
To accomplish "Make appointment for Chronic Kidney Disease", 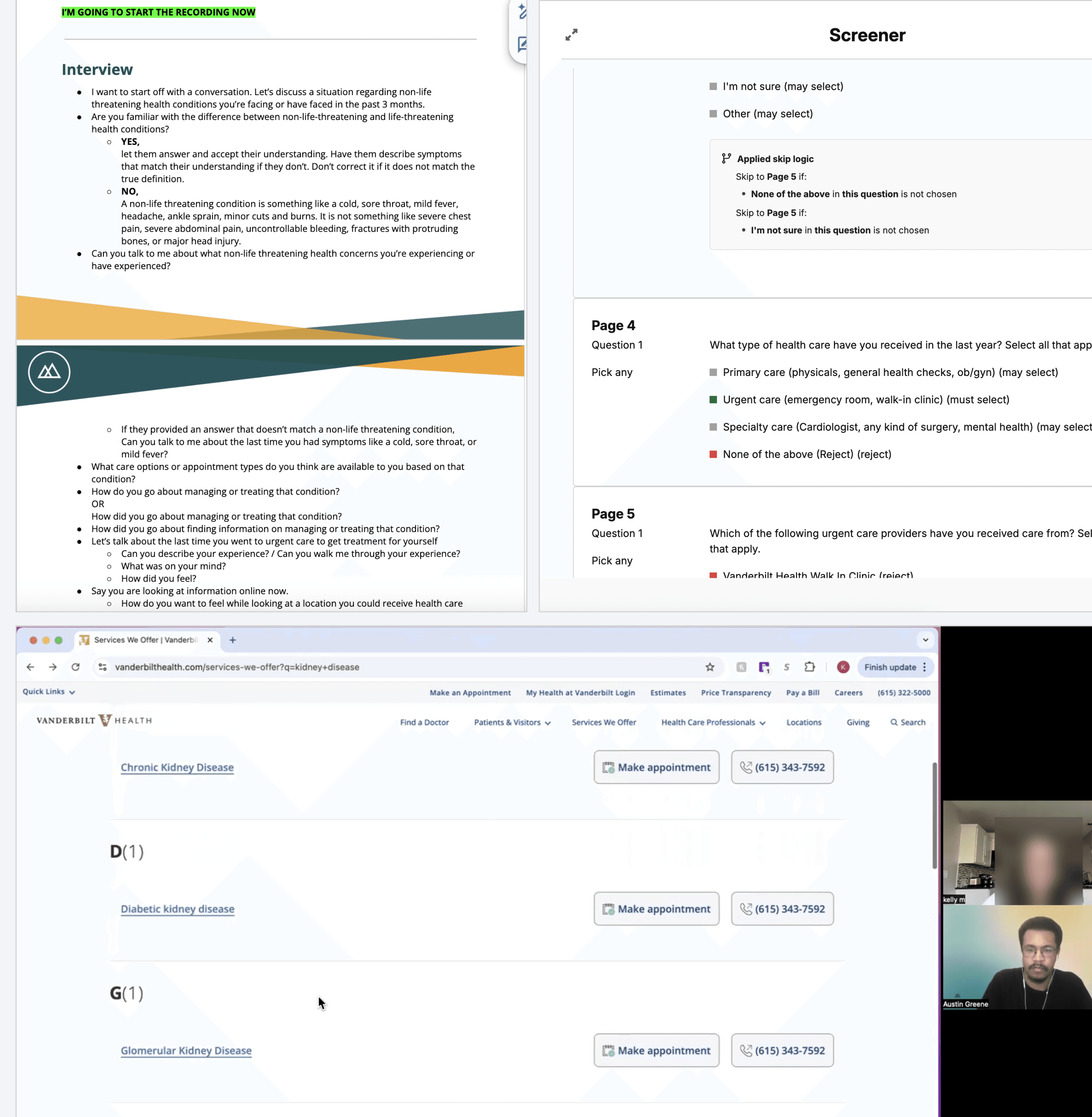I will click(x=656, y=767).
